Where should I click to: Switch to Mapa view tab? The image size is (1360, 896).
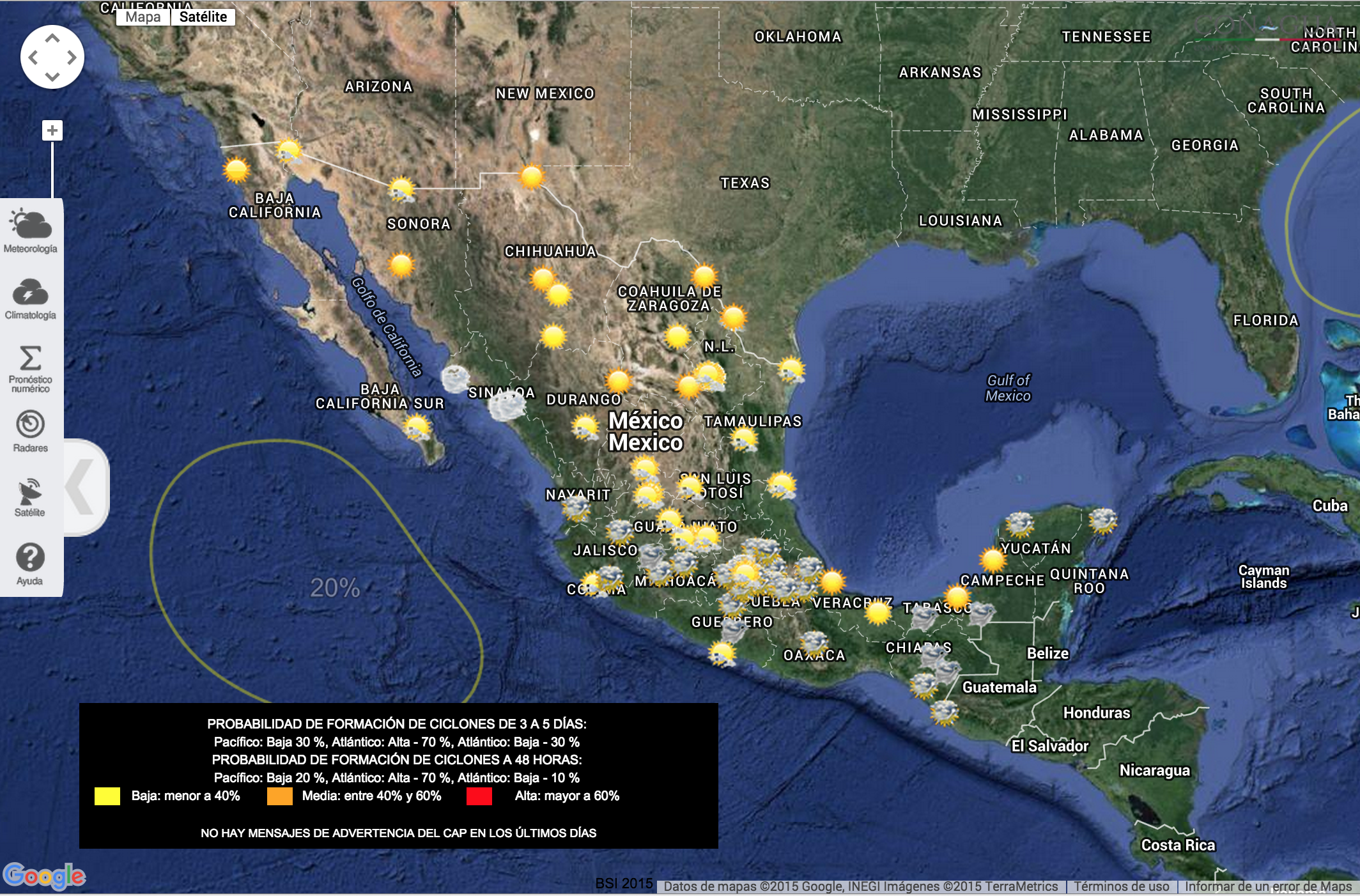click(x=143, y=17)
